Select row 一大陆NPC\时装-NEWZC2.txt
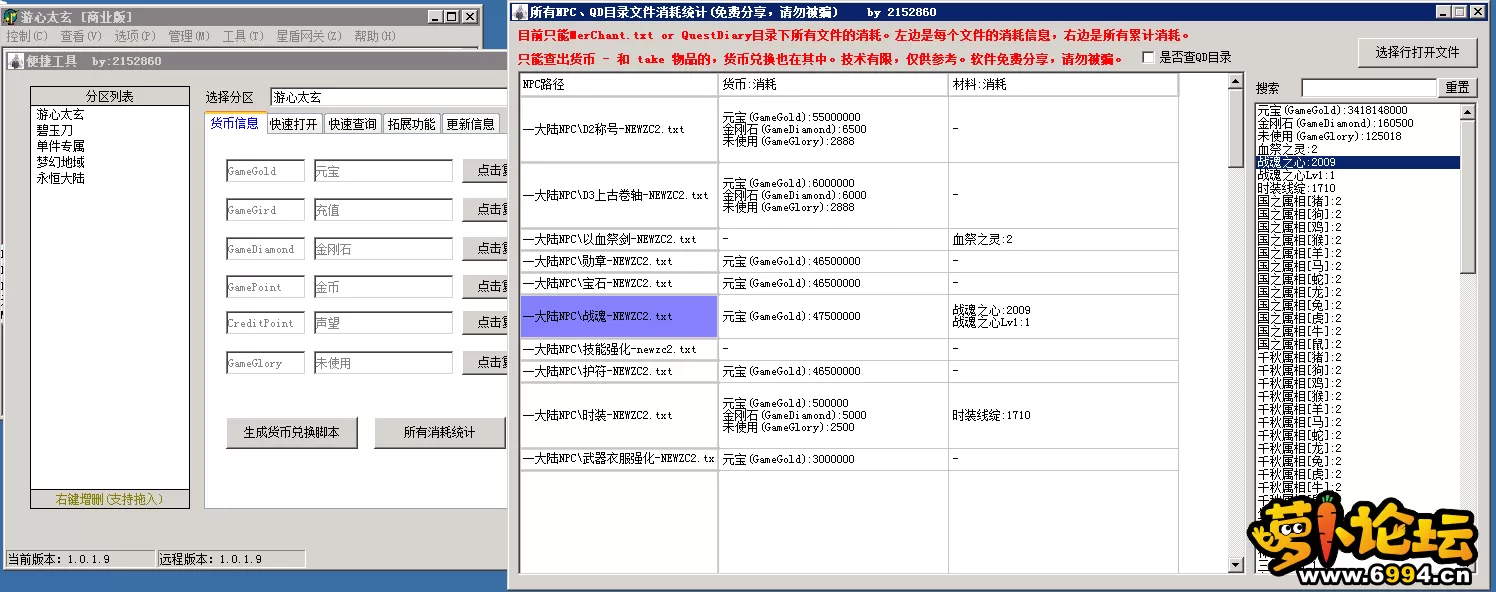Viewport: 1496px width, 592px height. 619,415
